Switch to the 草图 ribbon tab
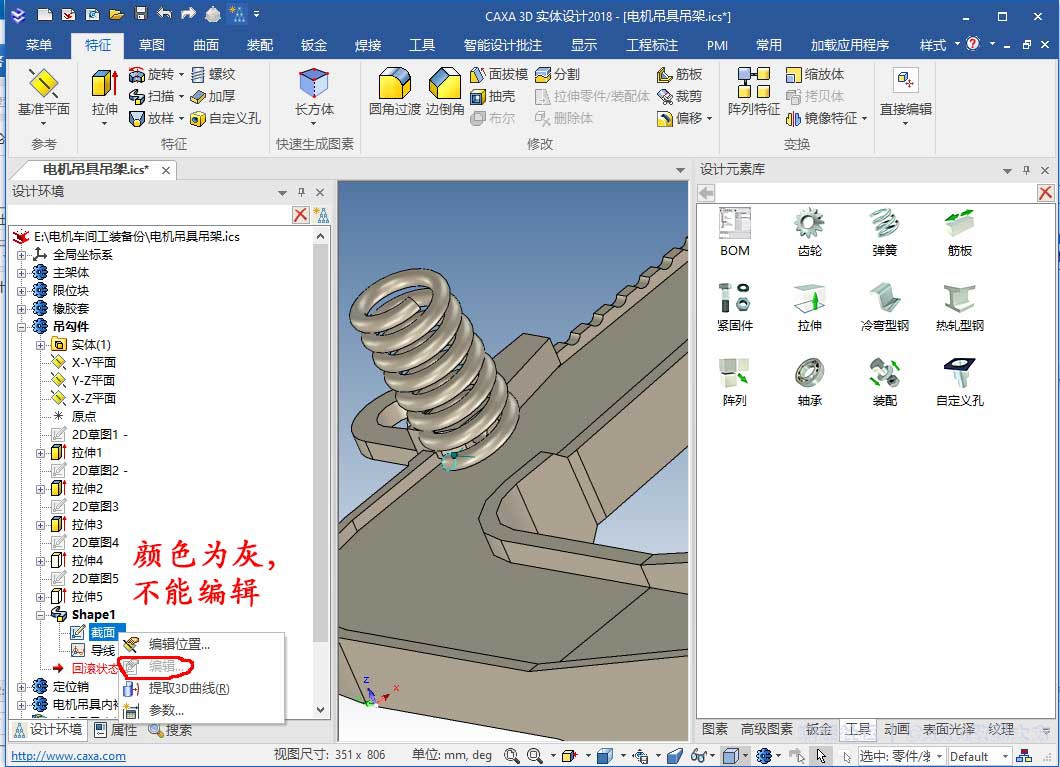This screenshot has width=1060, height=767. (x=152, y=45)
